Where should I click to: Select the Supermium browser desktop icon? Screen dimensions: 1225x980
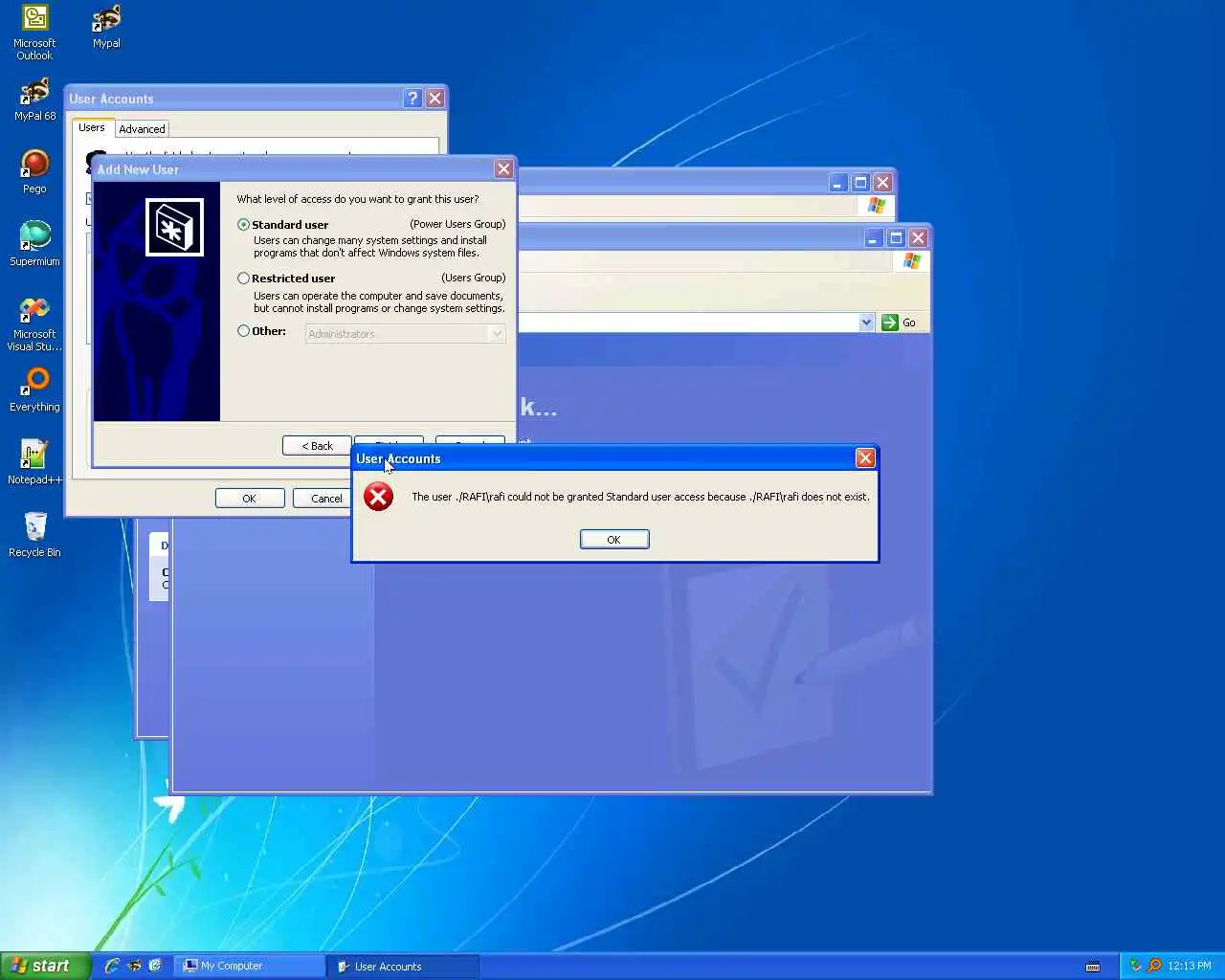coord(34,245)
